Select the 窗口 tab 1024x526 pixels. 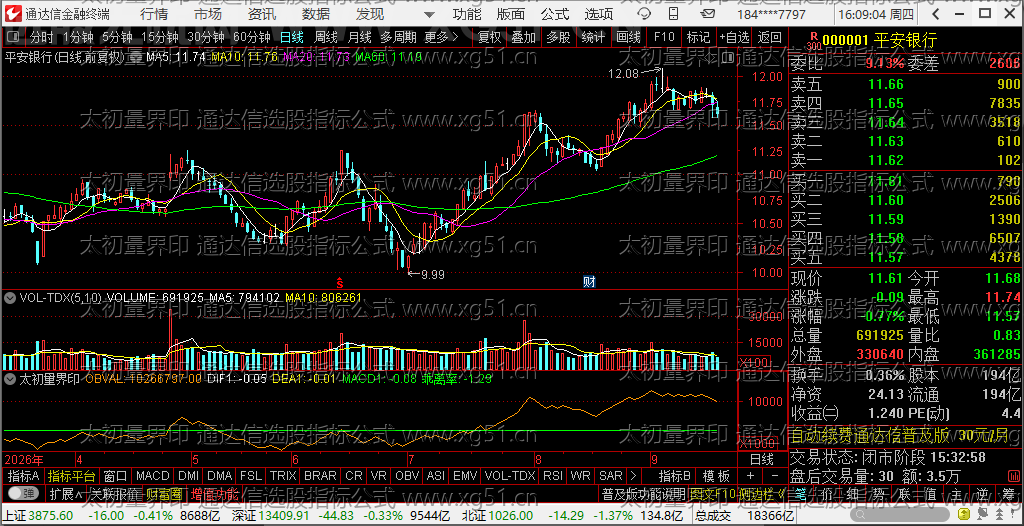pos(115,476)
